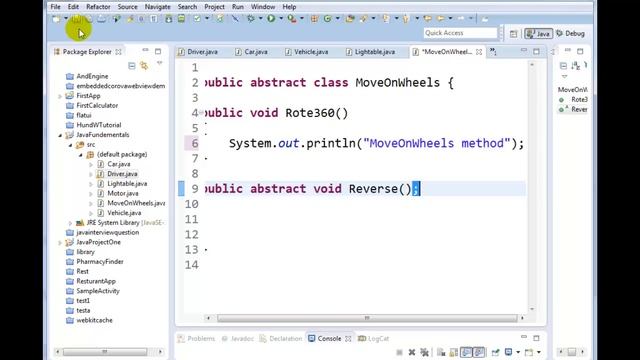Viewport: 640px width, 360px height.
Task: Switch to Lightable.java editor tab
Action: 371,52
